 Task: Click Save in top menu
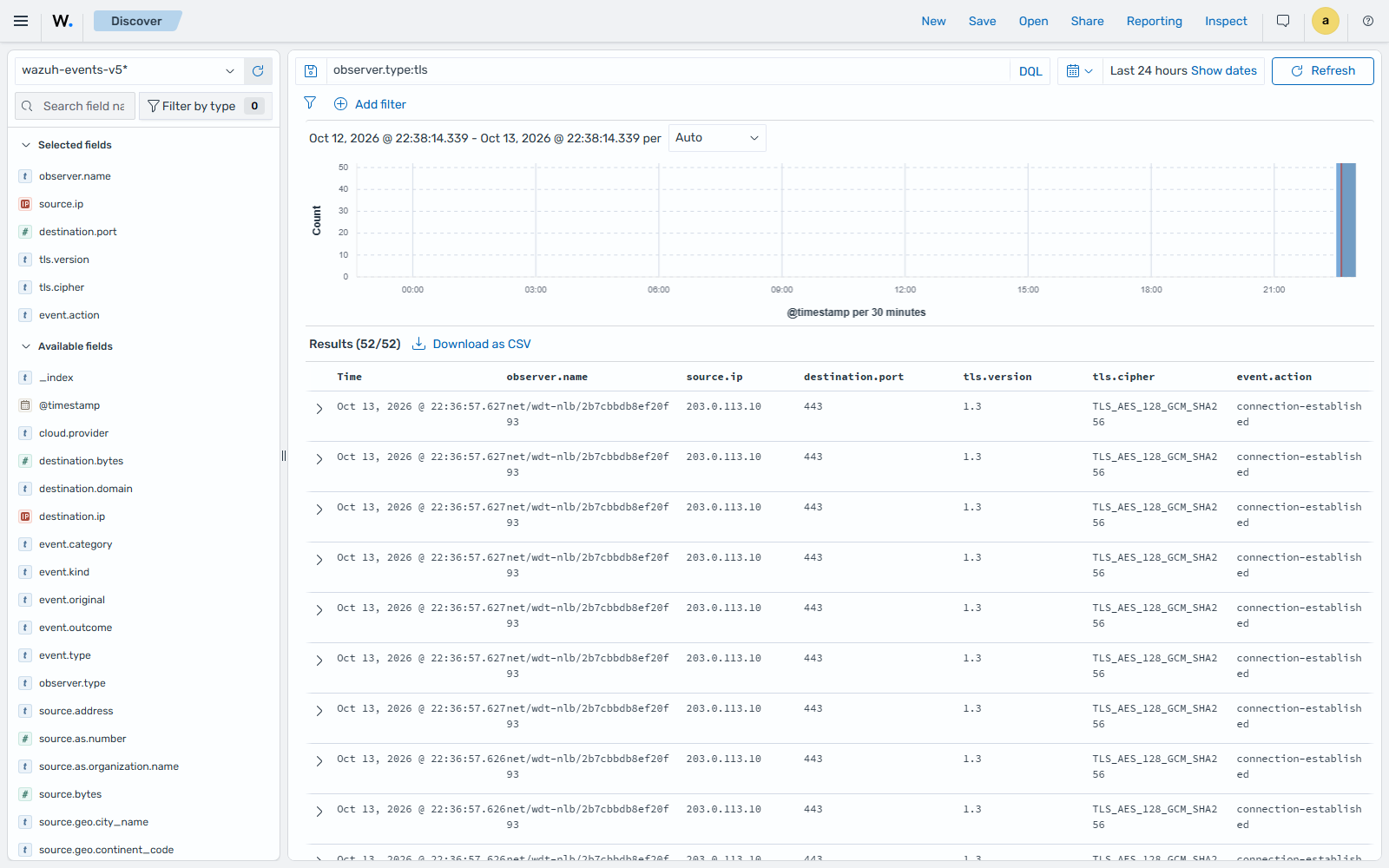(982, 21)
